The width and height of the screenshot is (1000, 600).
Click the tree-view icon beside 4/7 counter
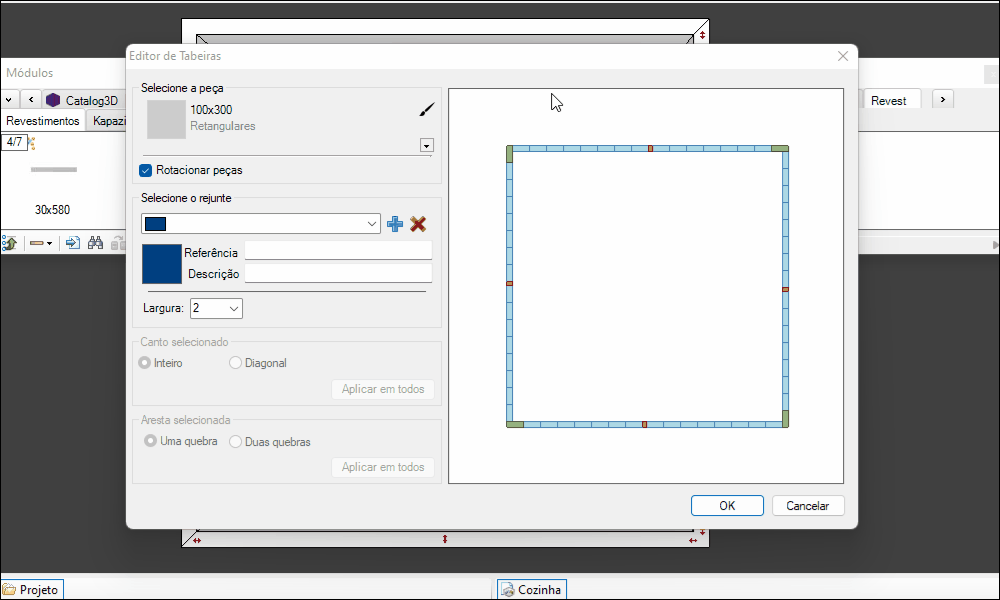coord(31,143)
